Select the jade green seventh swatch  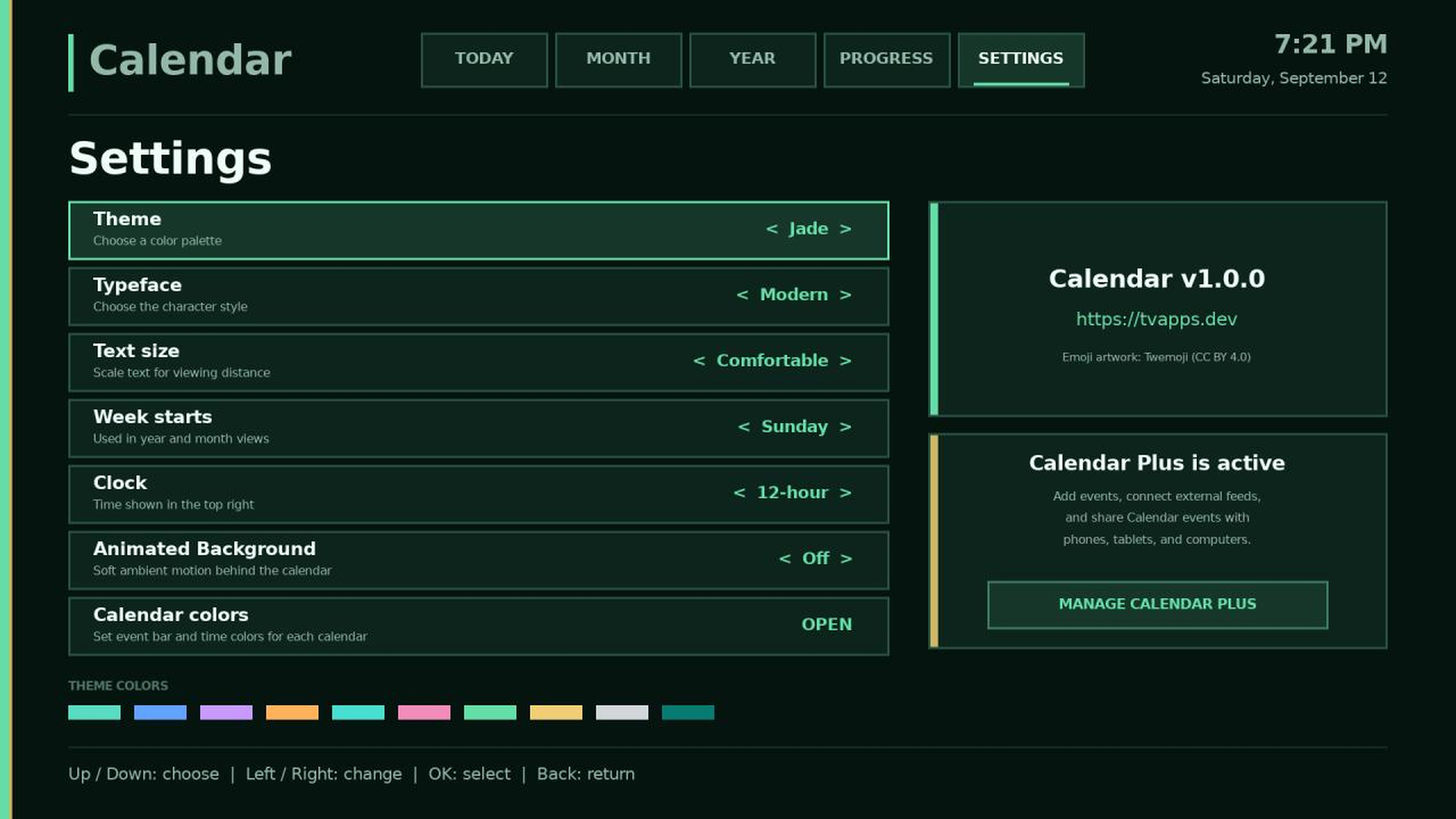tap(490, 712)
